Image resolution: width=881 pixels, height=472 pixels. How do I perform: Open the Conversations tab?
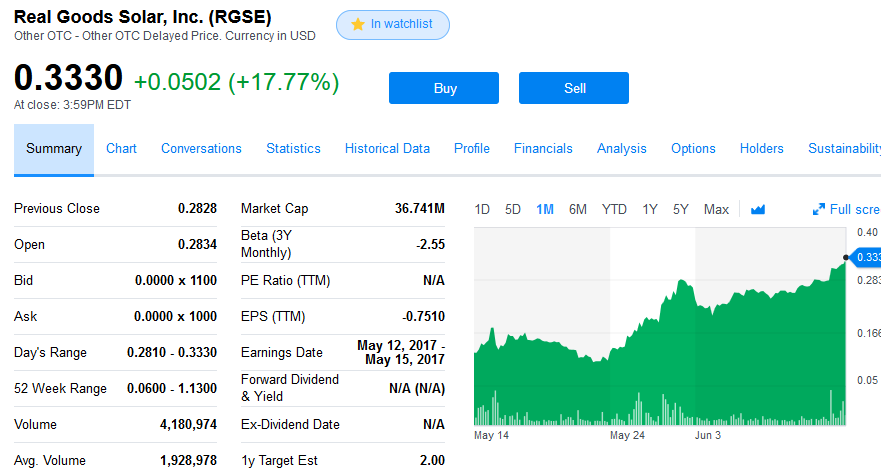(201, 149)
